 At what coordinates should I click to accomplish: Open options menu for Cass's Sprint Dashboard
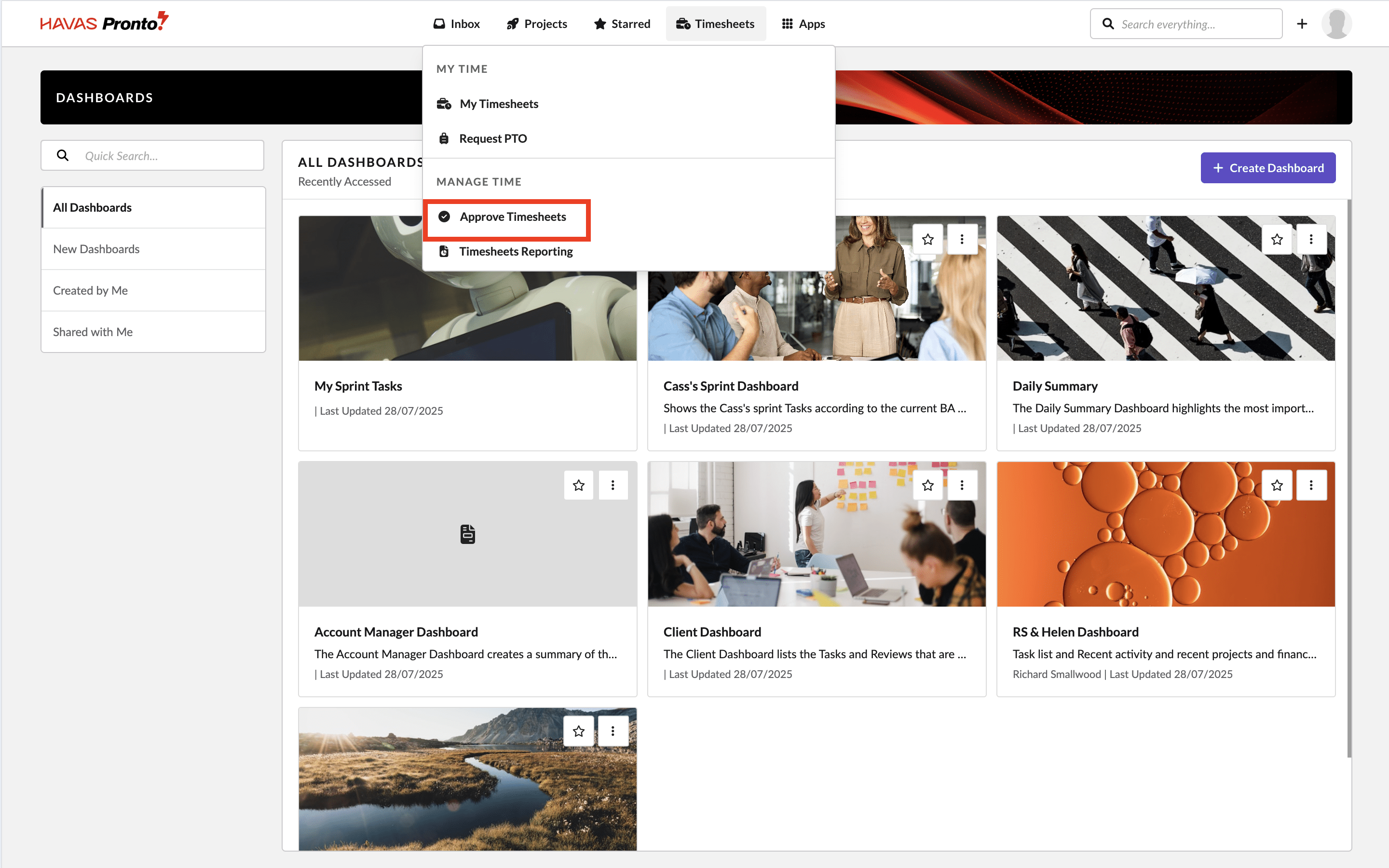pyautogui.click(x=962, y=239)
